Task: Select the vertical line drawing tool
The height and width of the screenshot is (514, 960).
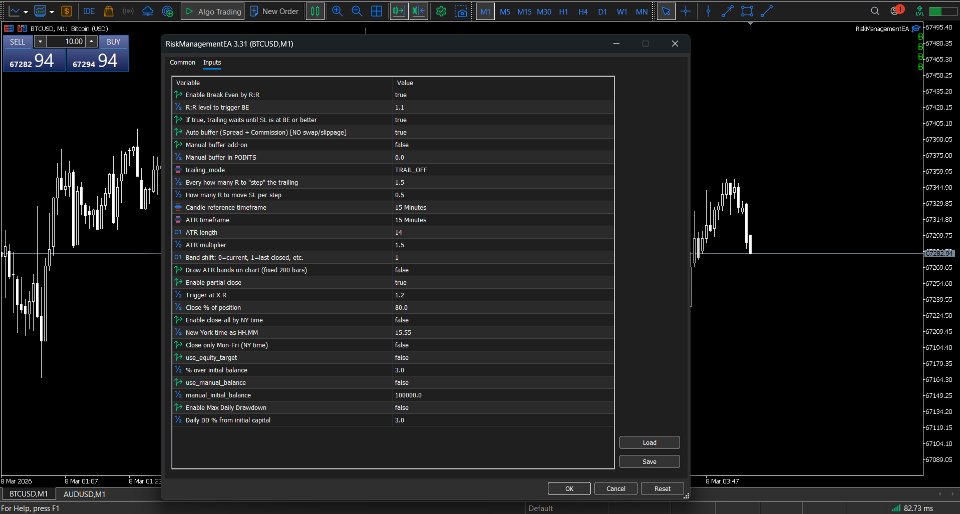Action: click(x=708, y=11)
